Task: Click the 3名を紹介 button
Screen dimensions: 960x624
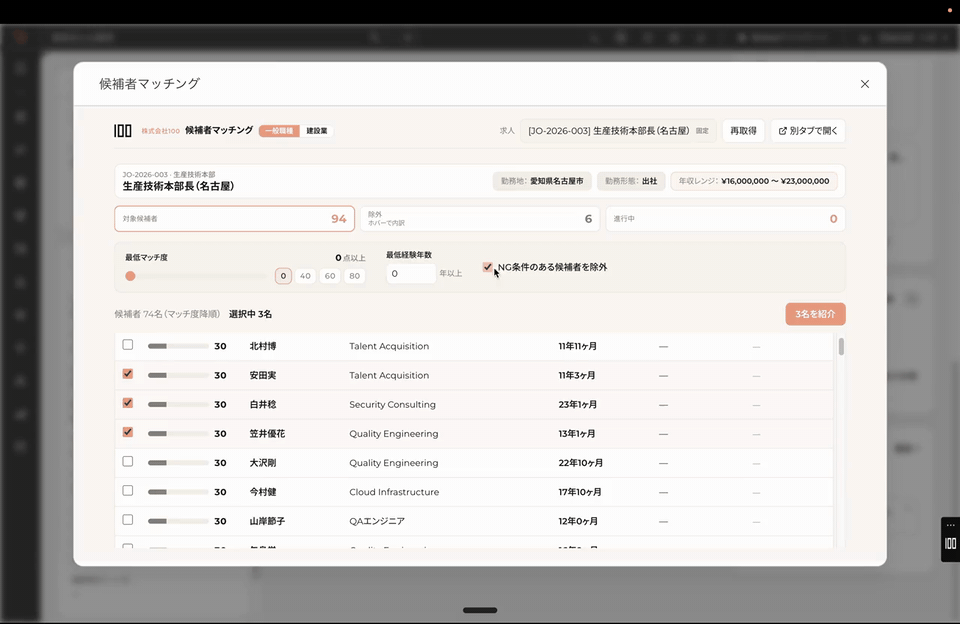Action: [816, 314]
